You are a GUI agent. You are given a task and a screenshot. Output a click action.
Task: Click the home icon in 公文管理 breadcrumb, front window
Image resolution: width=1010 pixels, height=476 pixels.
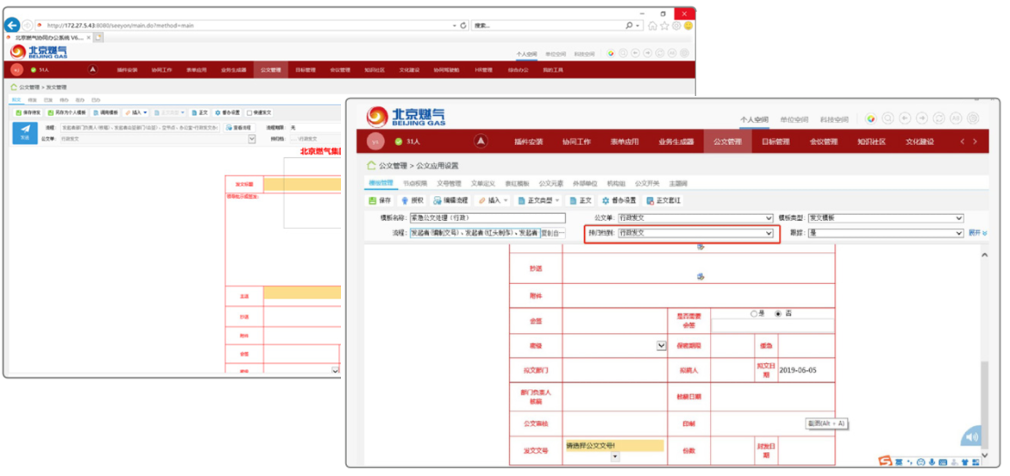pos(372,166)
